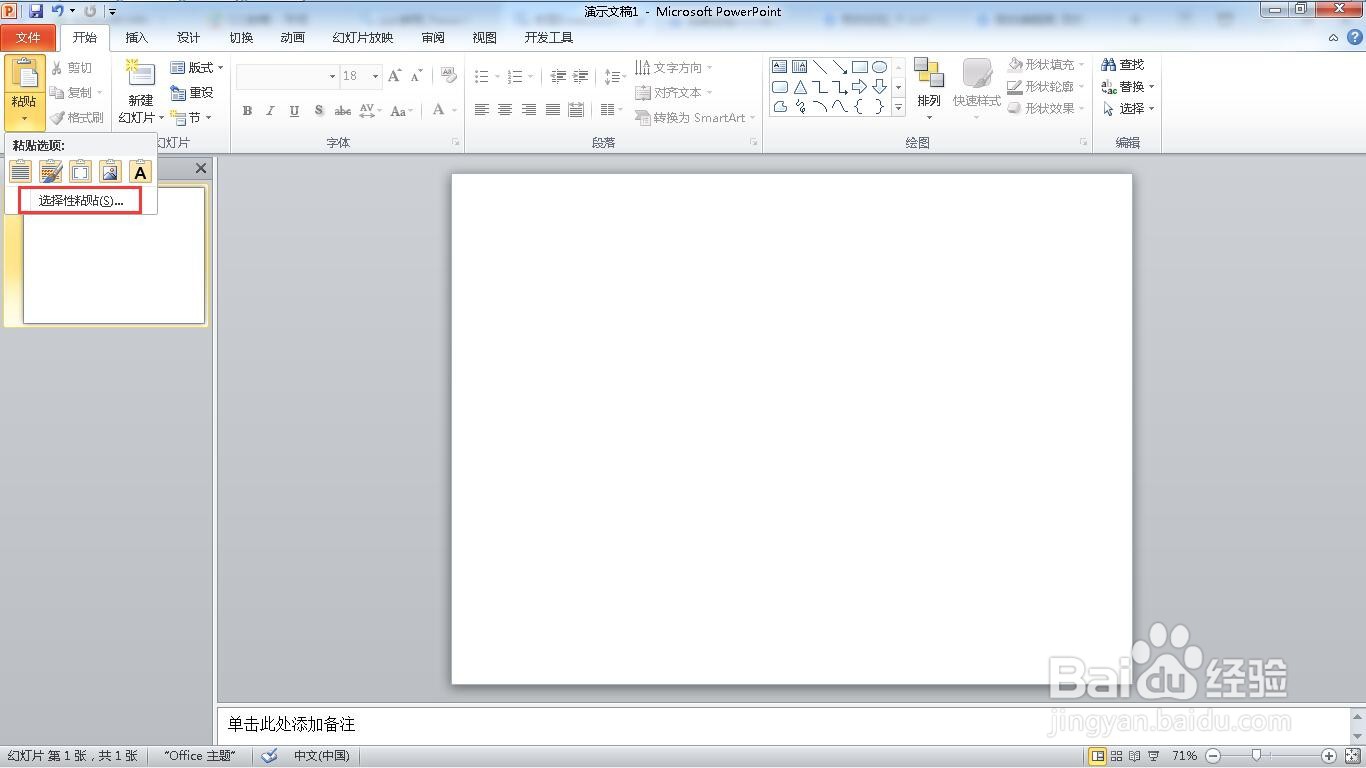Switch to the 切换 transitions tab

(241, 38)
